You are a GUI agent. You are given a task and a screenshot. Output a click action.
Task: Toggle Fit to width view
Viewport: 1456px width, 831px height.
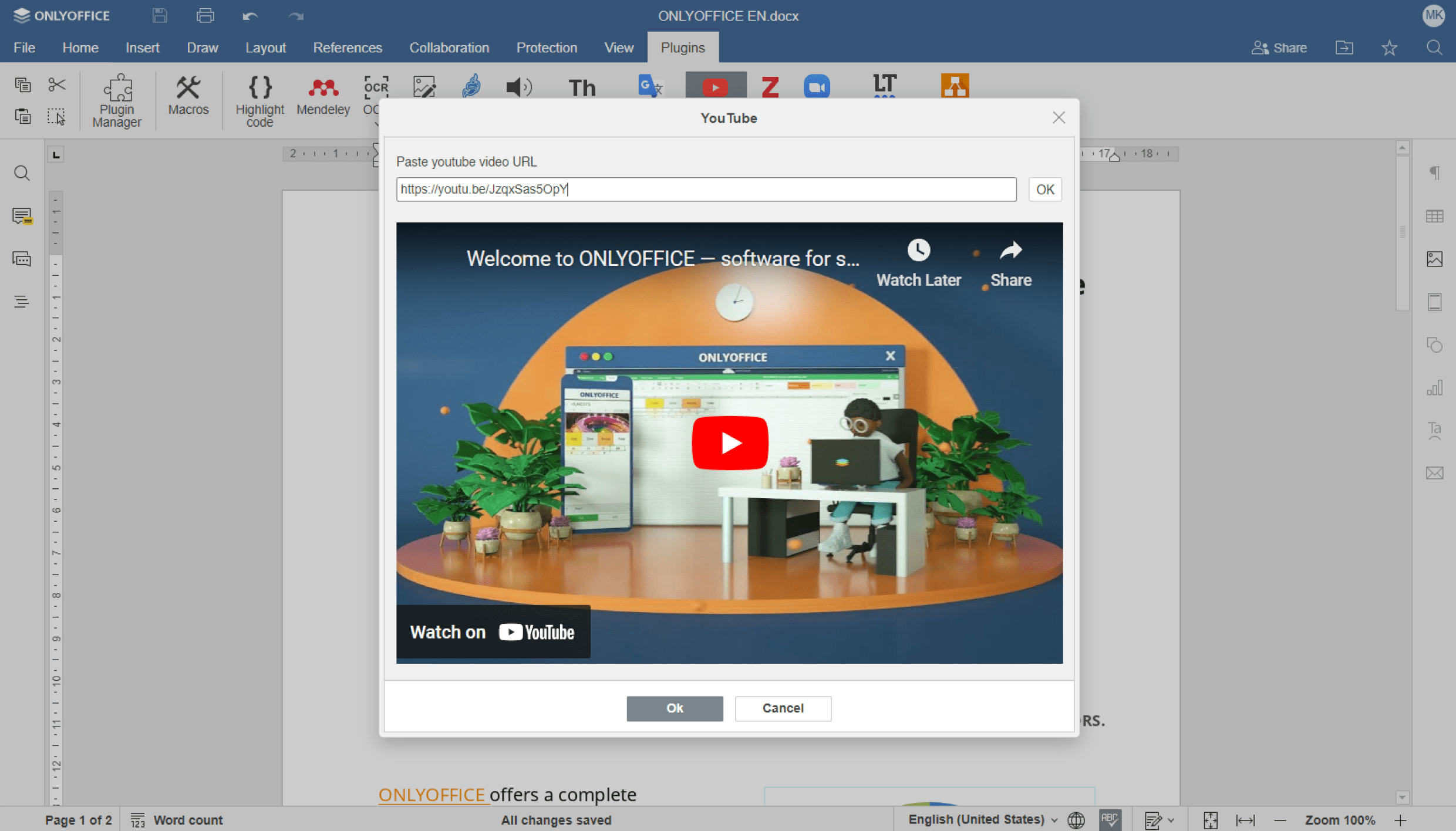[x=1245, y=820]
